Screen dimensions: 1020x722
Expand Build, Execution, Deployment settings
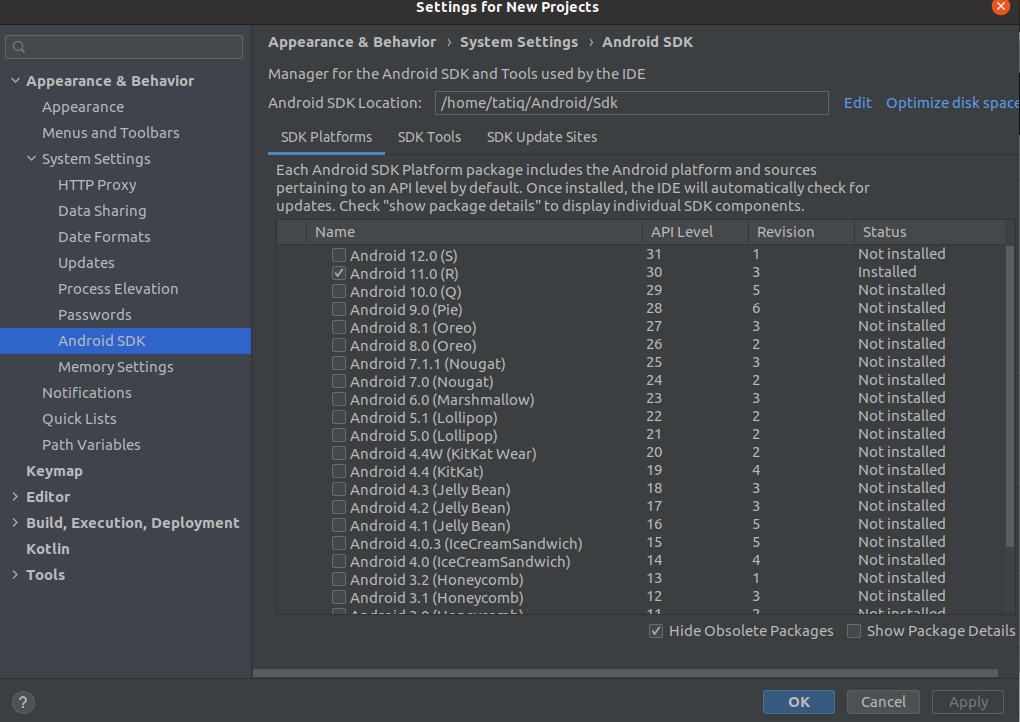(x=13, y=522)
